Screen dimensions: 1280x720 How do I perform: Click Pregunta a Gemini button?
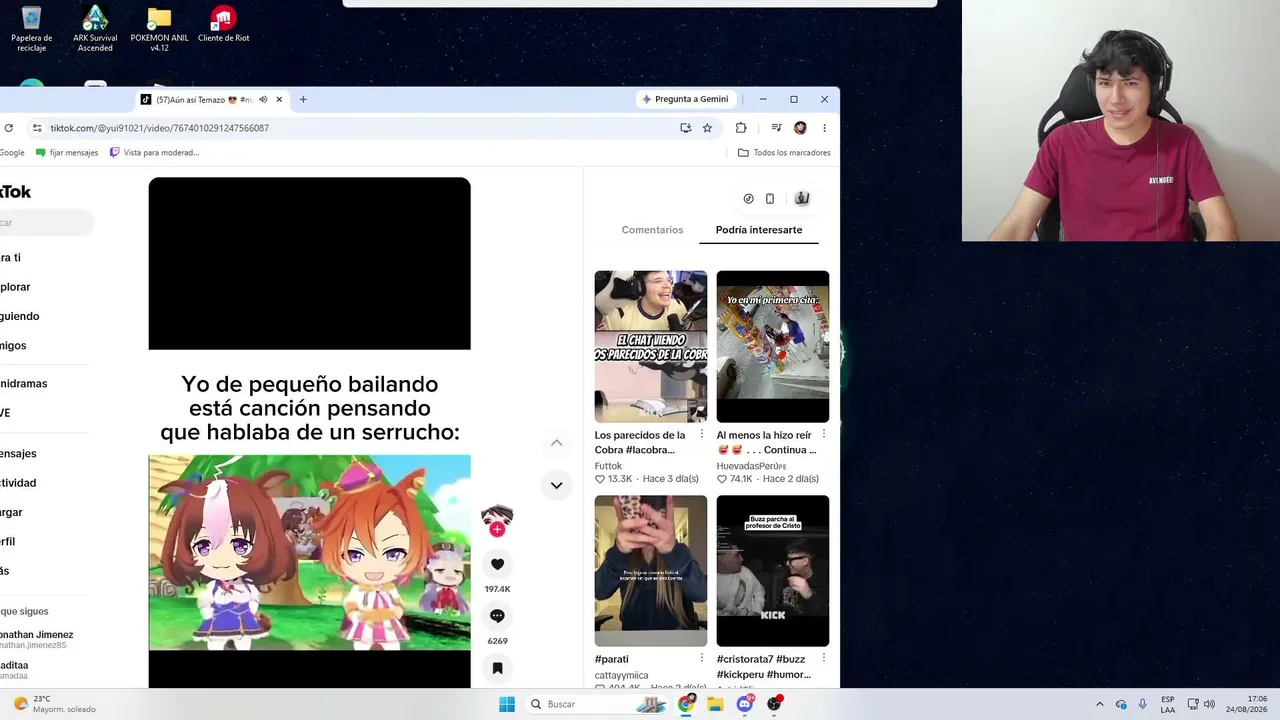(685, 99)
